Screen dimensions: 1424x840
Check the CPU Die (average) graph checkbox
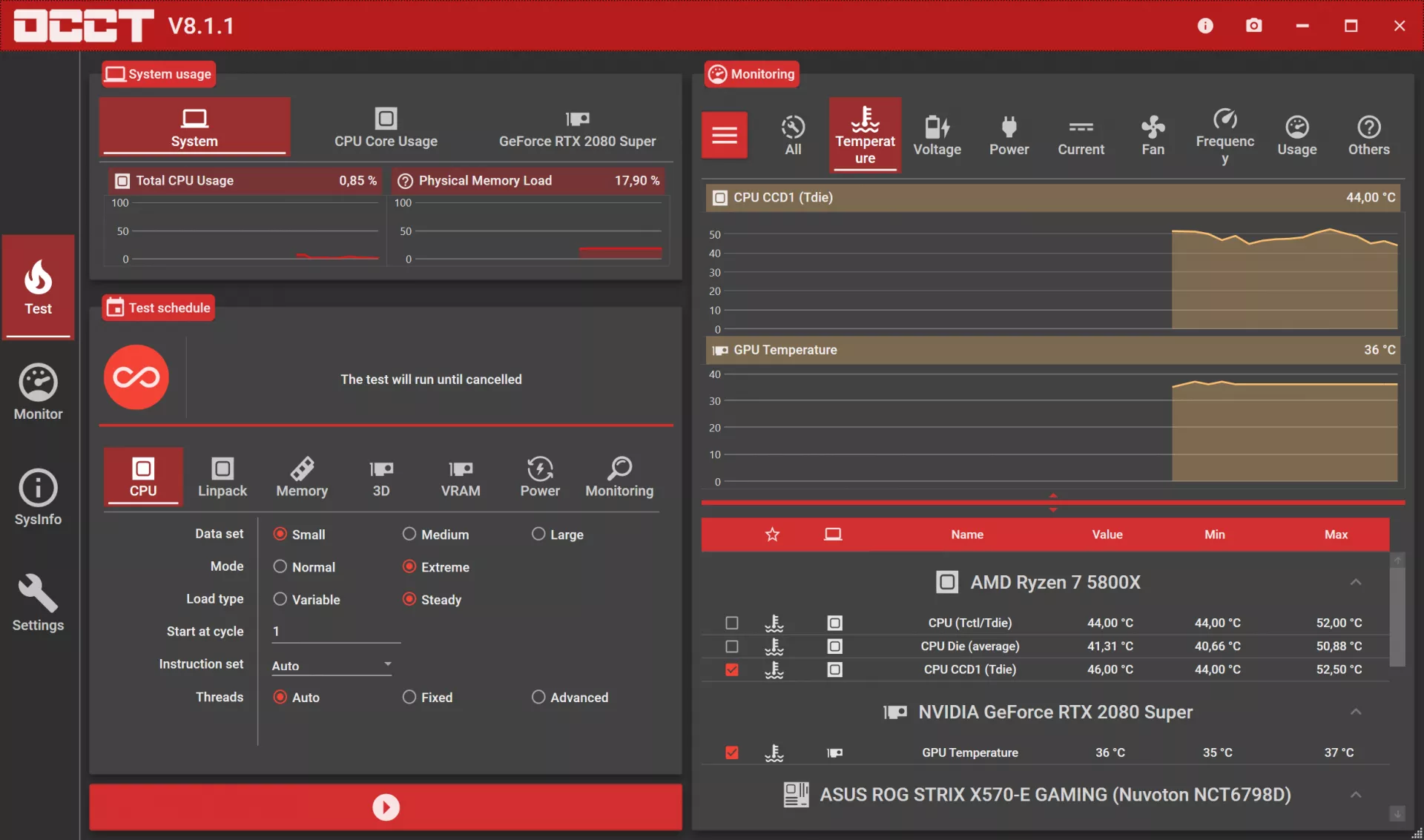point(731,646)
